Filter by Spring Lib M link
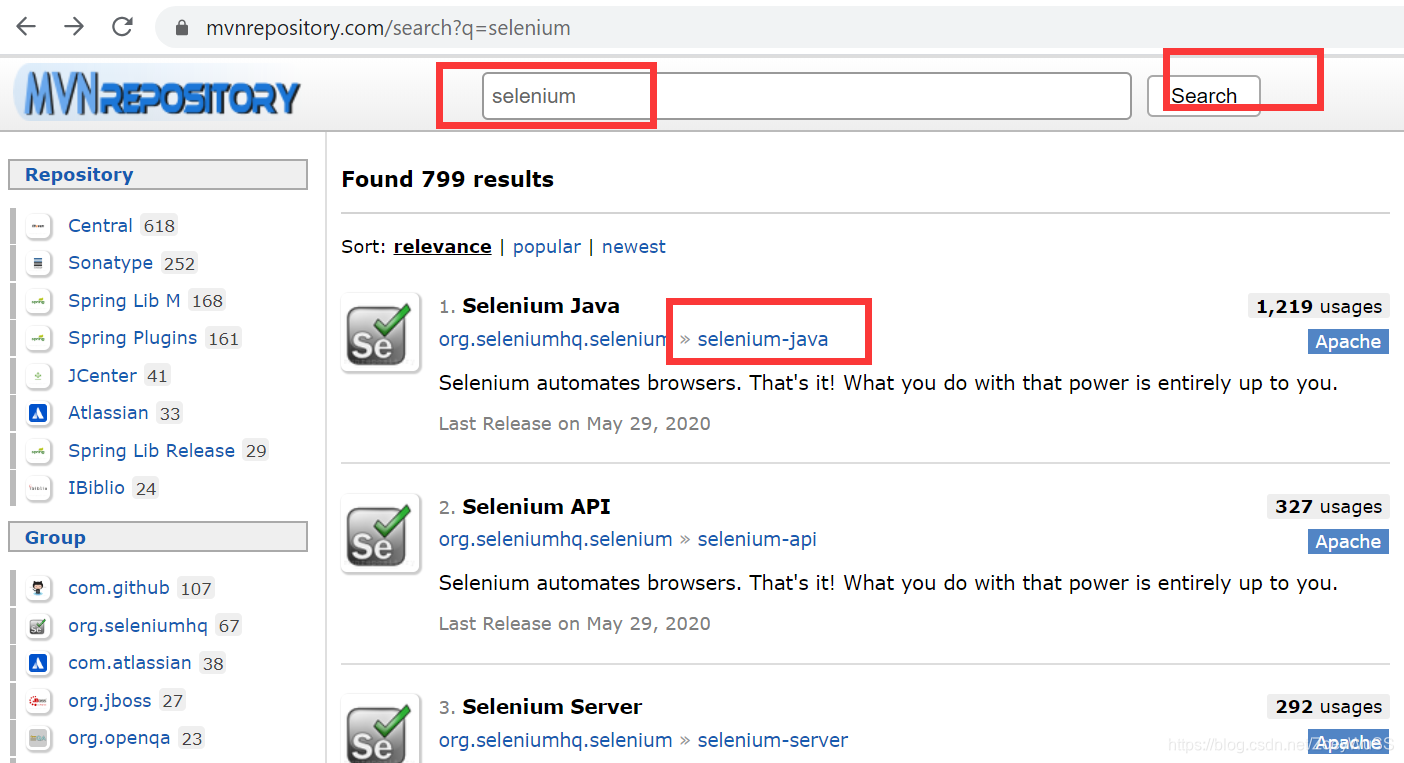1404x763 pixels. (x=124, y=301)
